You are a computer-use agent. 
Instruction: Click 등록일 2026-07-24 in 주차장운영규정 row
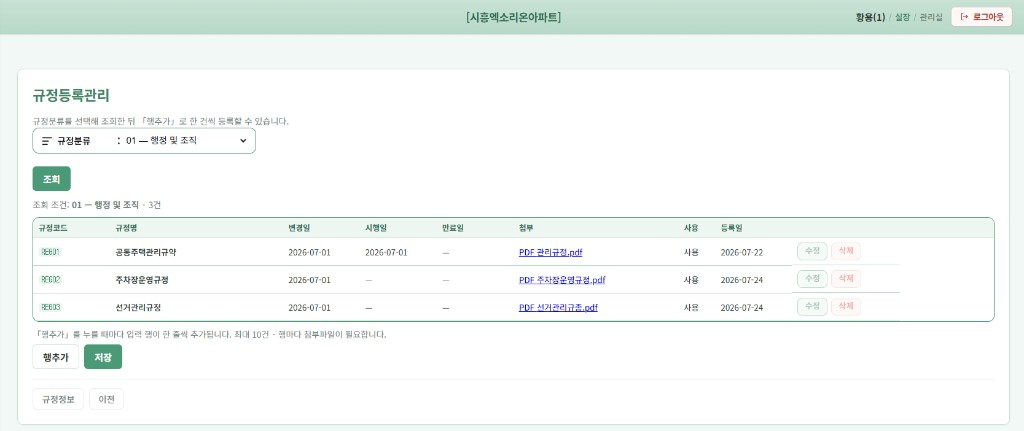click(741, 280)
